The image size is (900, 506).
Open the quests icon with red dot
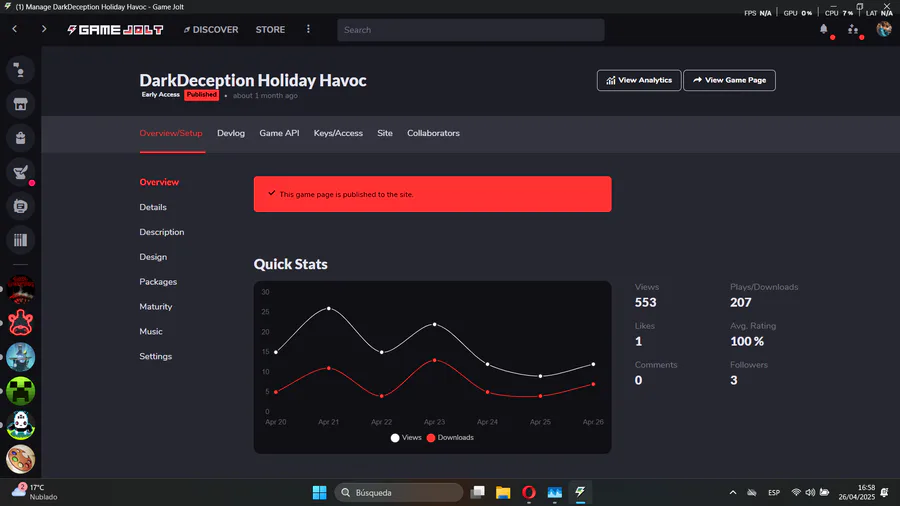tap(20, 172)
